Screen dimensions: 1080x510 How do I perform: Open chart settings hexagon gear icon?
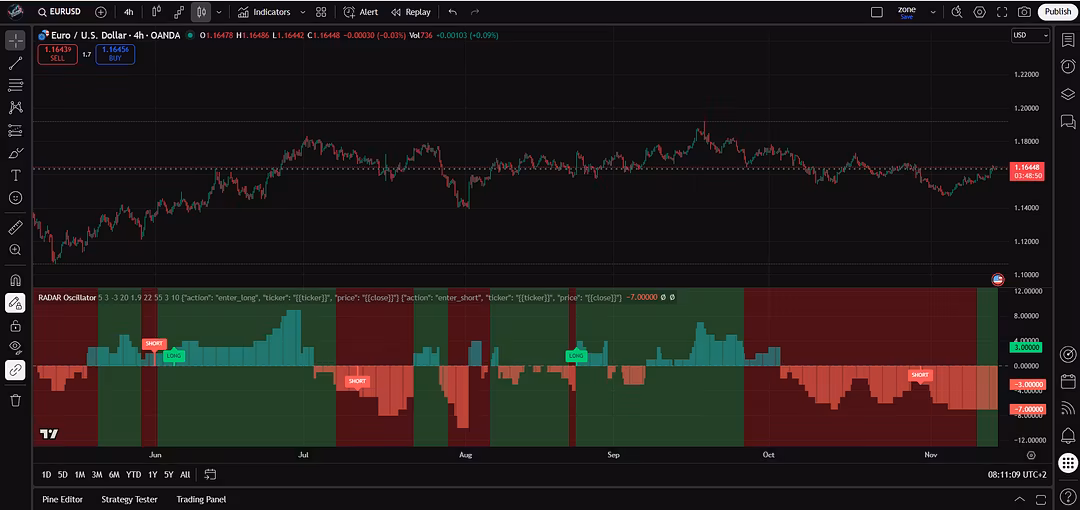click(x=979, y=12)
